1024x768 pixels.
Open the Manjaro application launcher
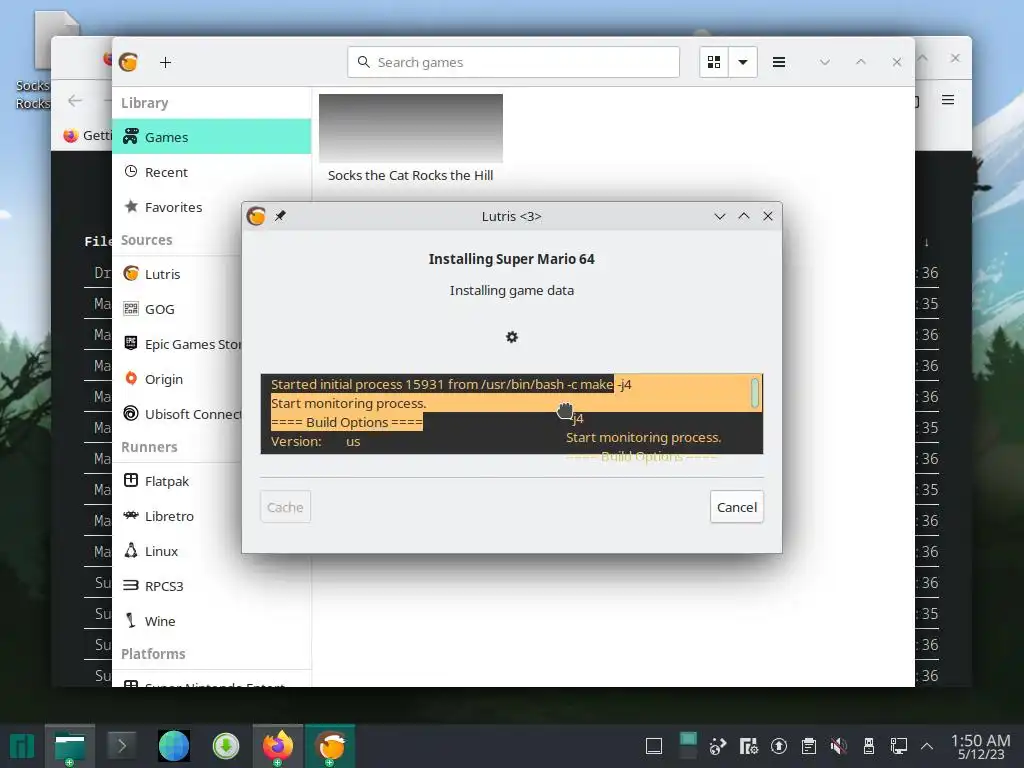click(x=22, y=746)
